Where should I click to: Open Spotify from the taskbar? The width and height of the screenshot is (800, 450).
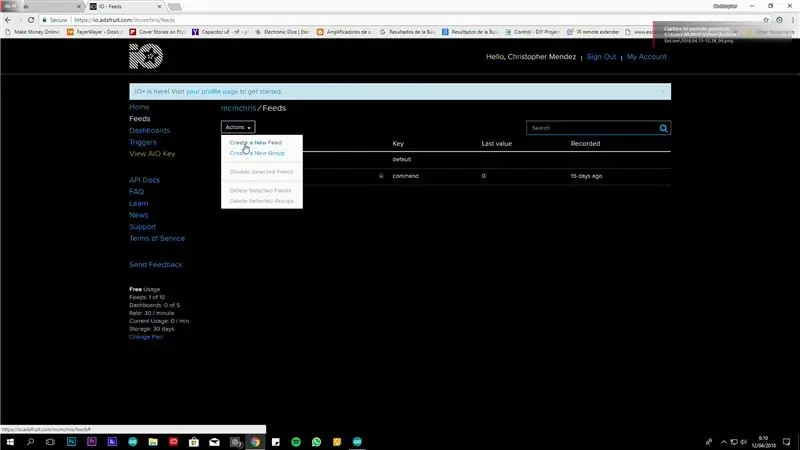(x=296, y=442)
